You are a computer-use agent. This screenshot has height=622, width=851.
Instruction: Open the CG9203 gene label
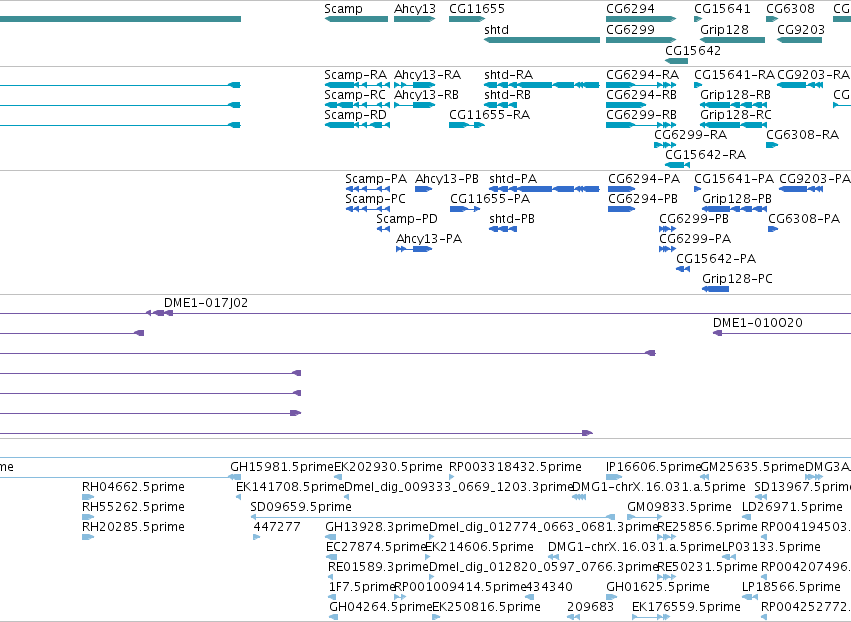[x=801, y=29]
